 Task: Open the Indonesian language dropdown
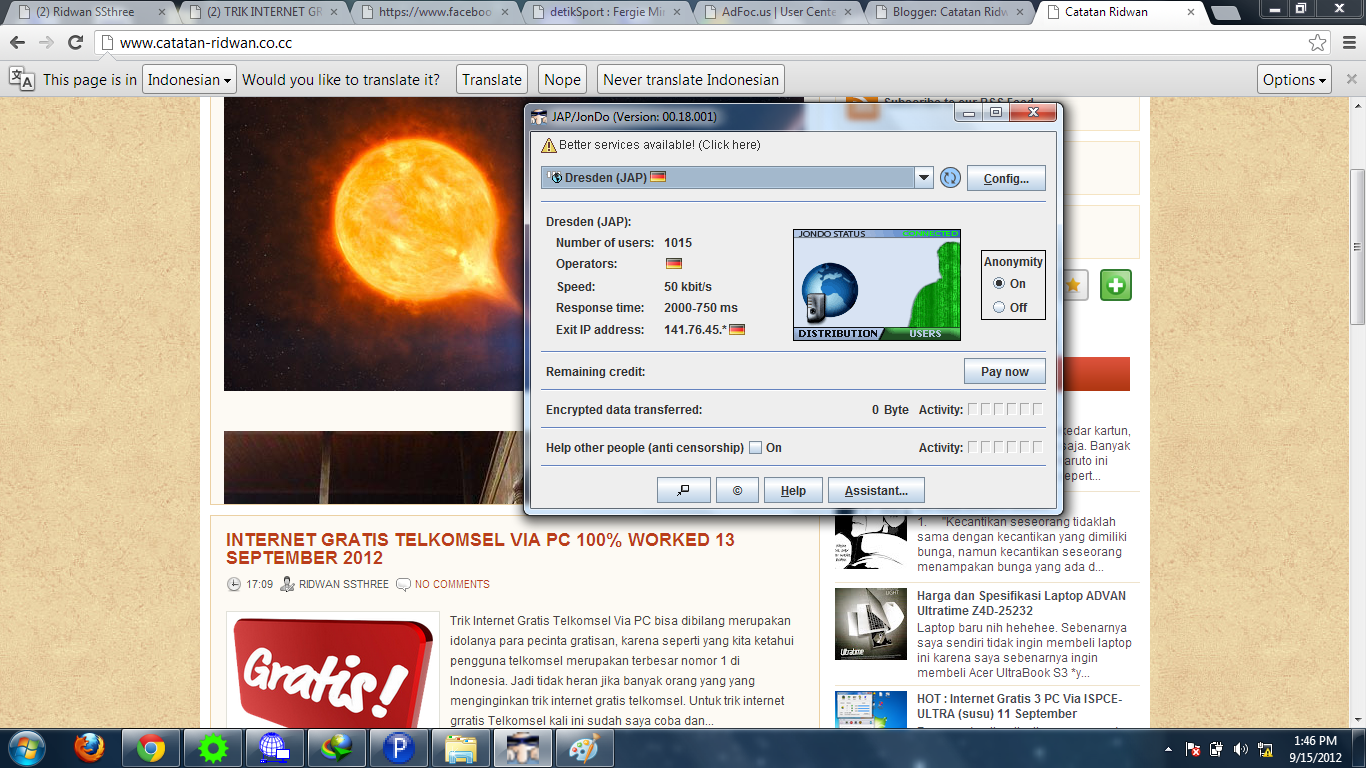click(x=190, y=80)
